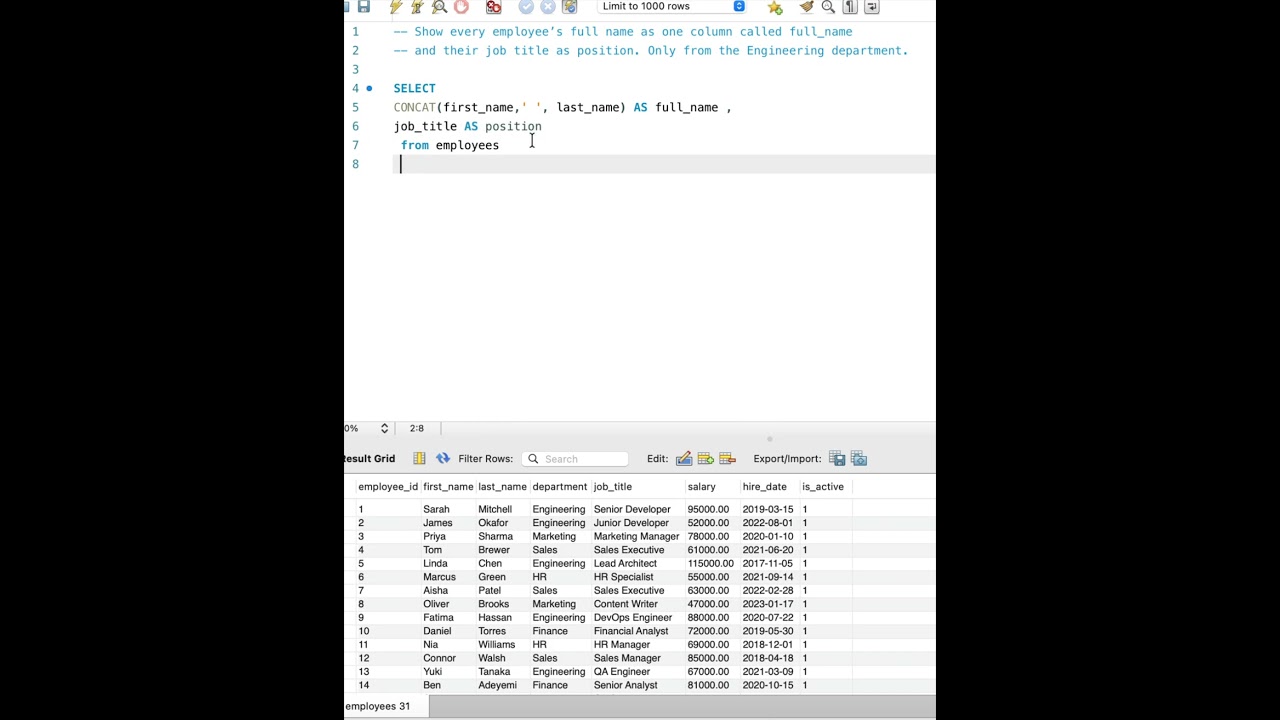Insert new row icon
This screenshot has height=720, width=1280.
click(706, 458)
